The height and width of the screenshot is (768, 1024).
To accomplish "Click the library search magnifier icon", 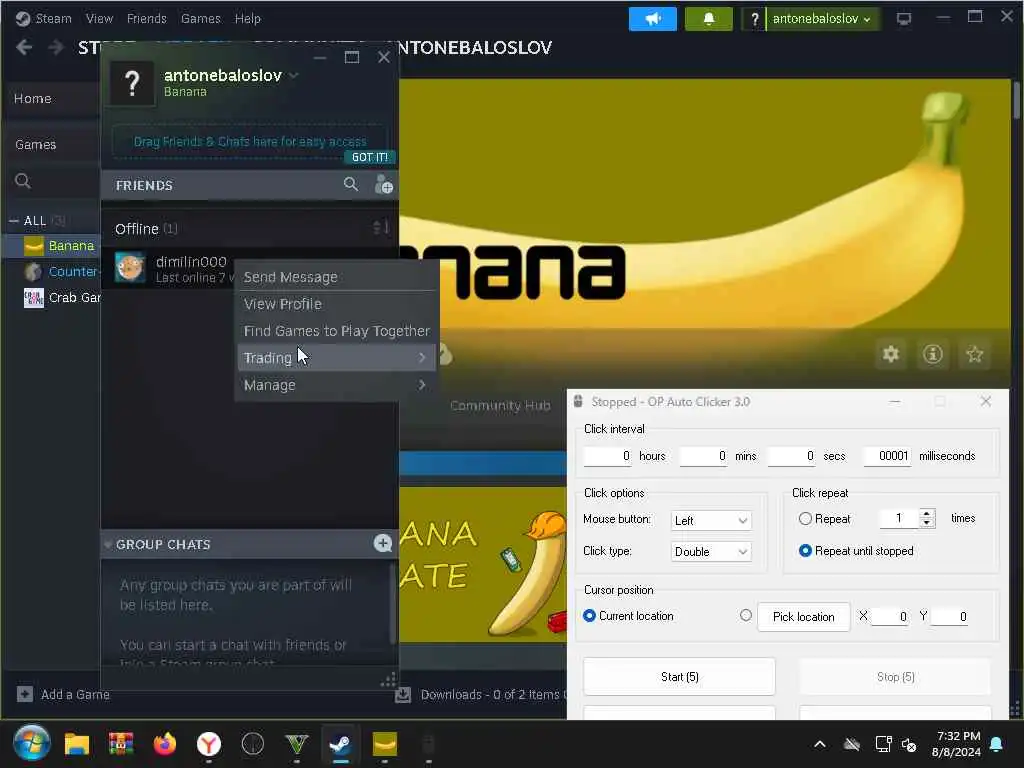I will (x=23, y=181).
